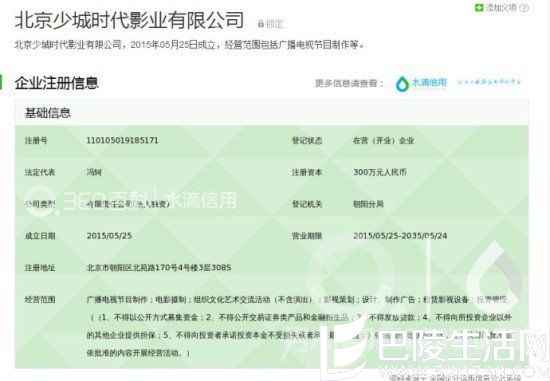This screenshot has width=550, height=381.
Task: Click the 基础信息 header
Action: tap(48, 113)
